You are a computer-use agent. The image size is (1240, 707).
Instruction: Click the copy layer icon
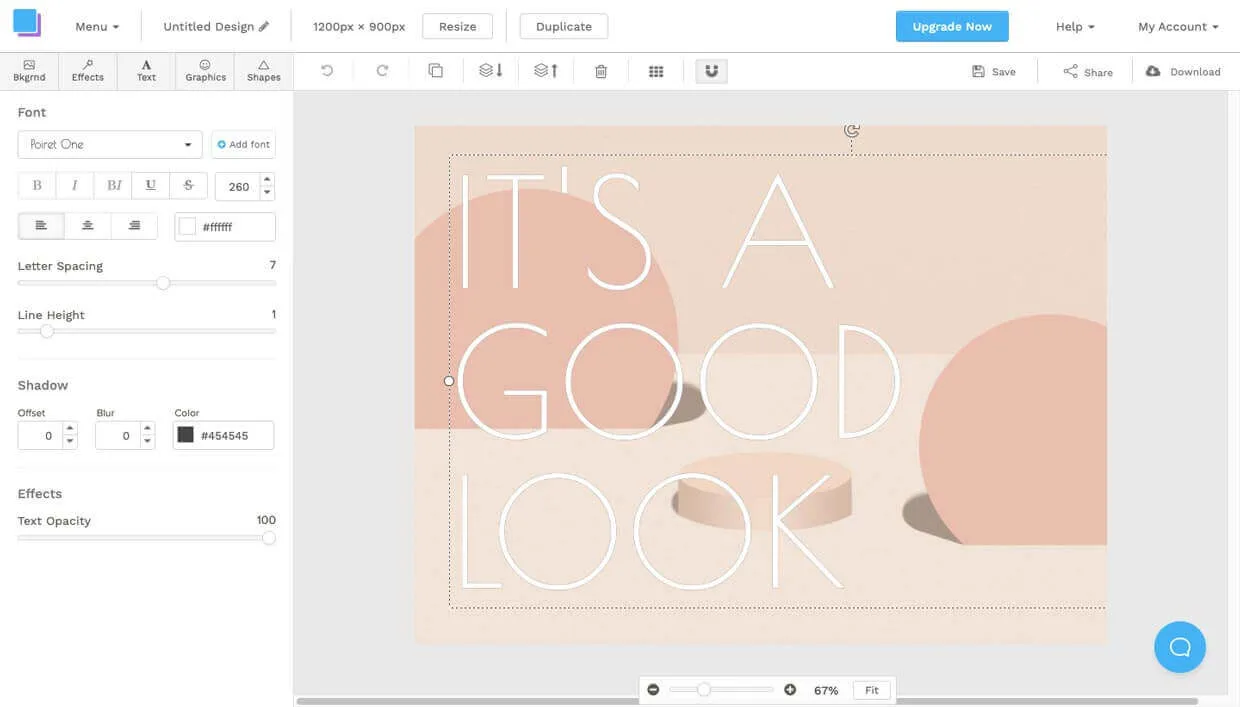(x=436, y=71)
